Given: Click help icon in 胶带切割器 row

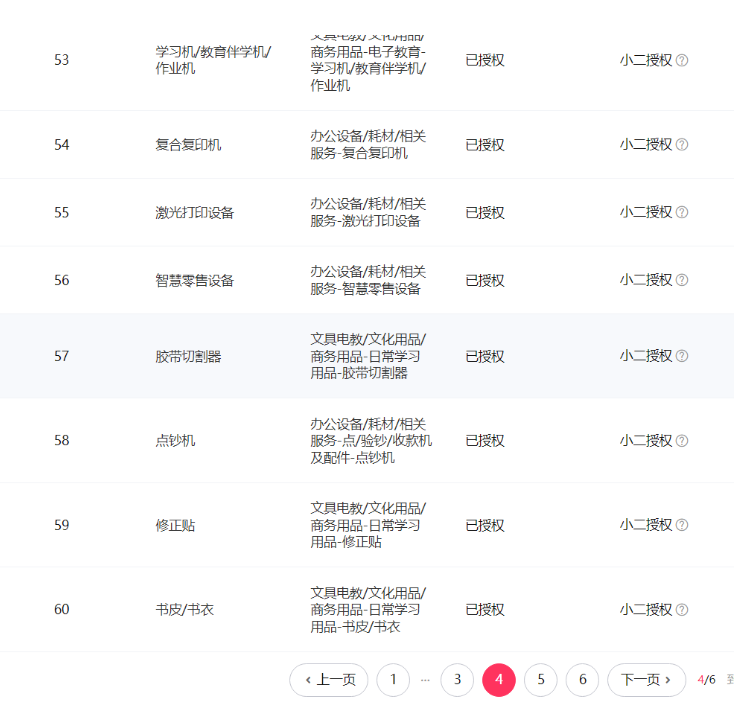Looking at the screenshot, I should tap(682, 356).
